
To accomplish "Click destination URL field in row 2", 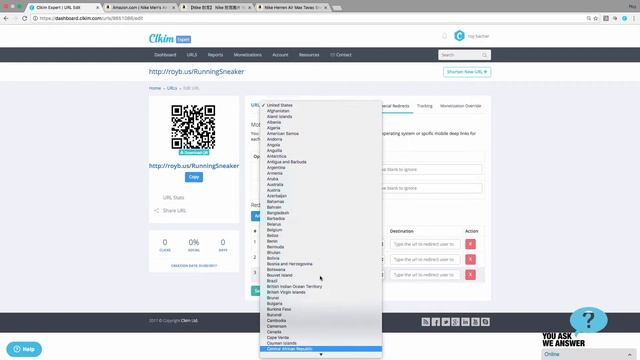I will click(425, 260).
